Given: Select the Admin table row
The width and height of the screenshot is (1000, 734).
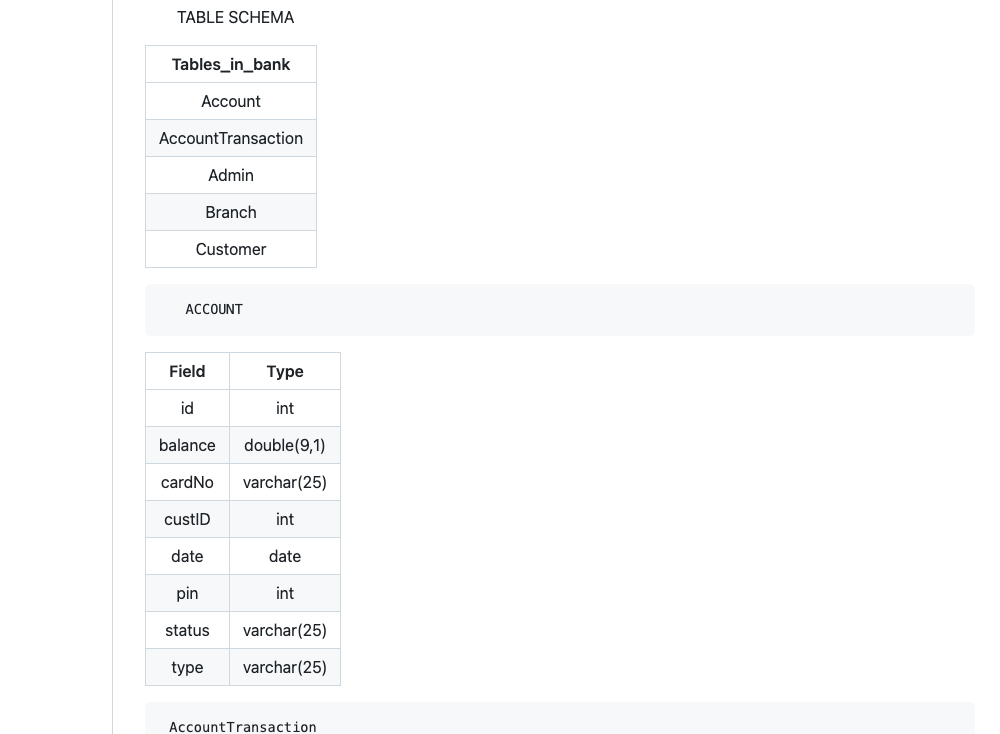Looking at the screenshot, I should point(231,175).
